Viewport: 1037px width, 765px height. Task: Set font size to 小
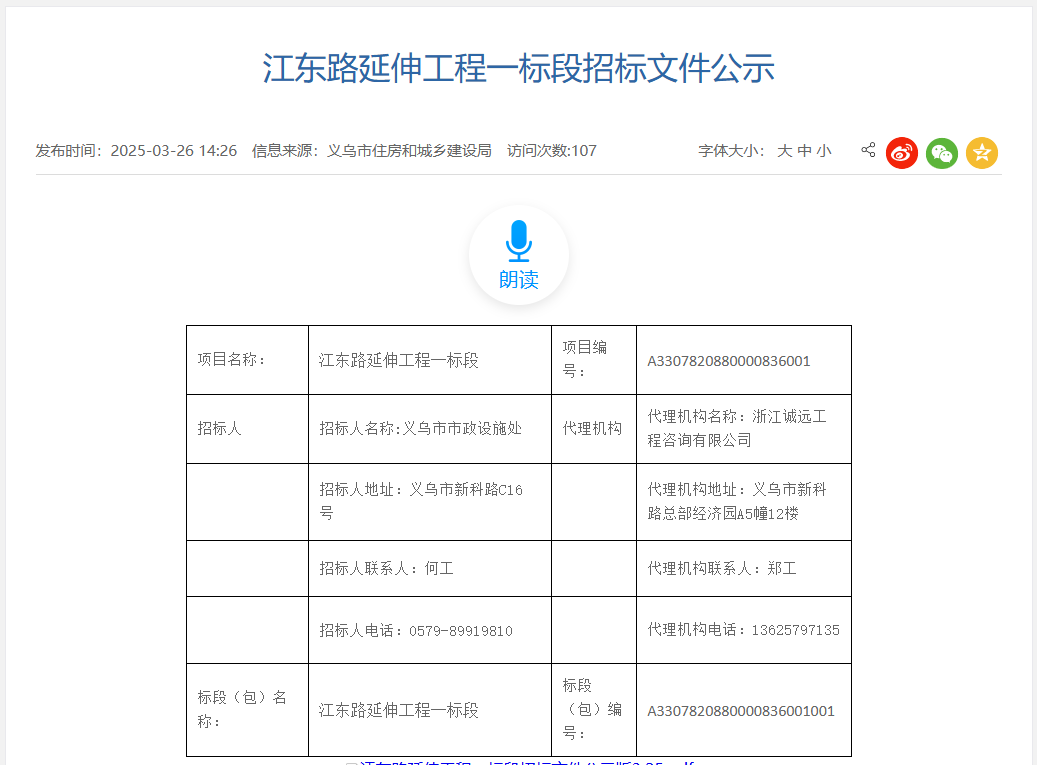pos(823,151)
